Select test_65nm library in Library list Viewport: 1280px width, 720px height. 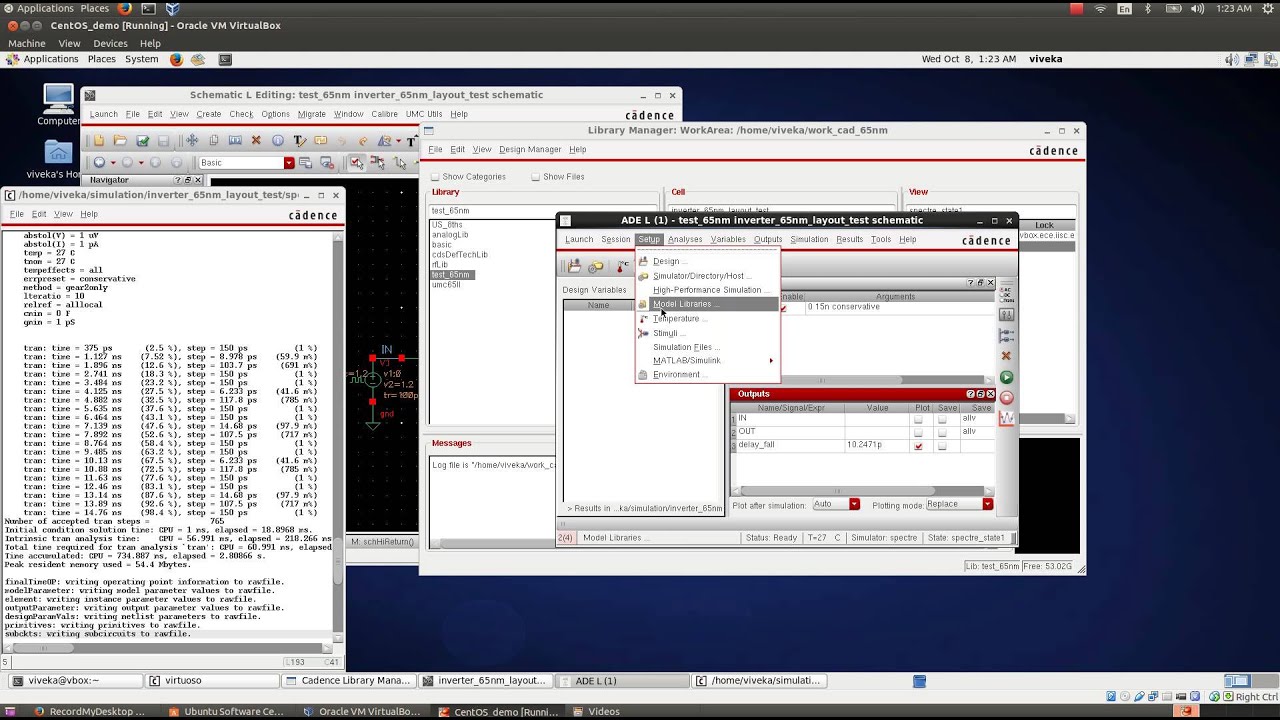[x=451, y=275]
